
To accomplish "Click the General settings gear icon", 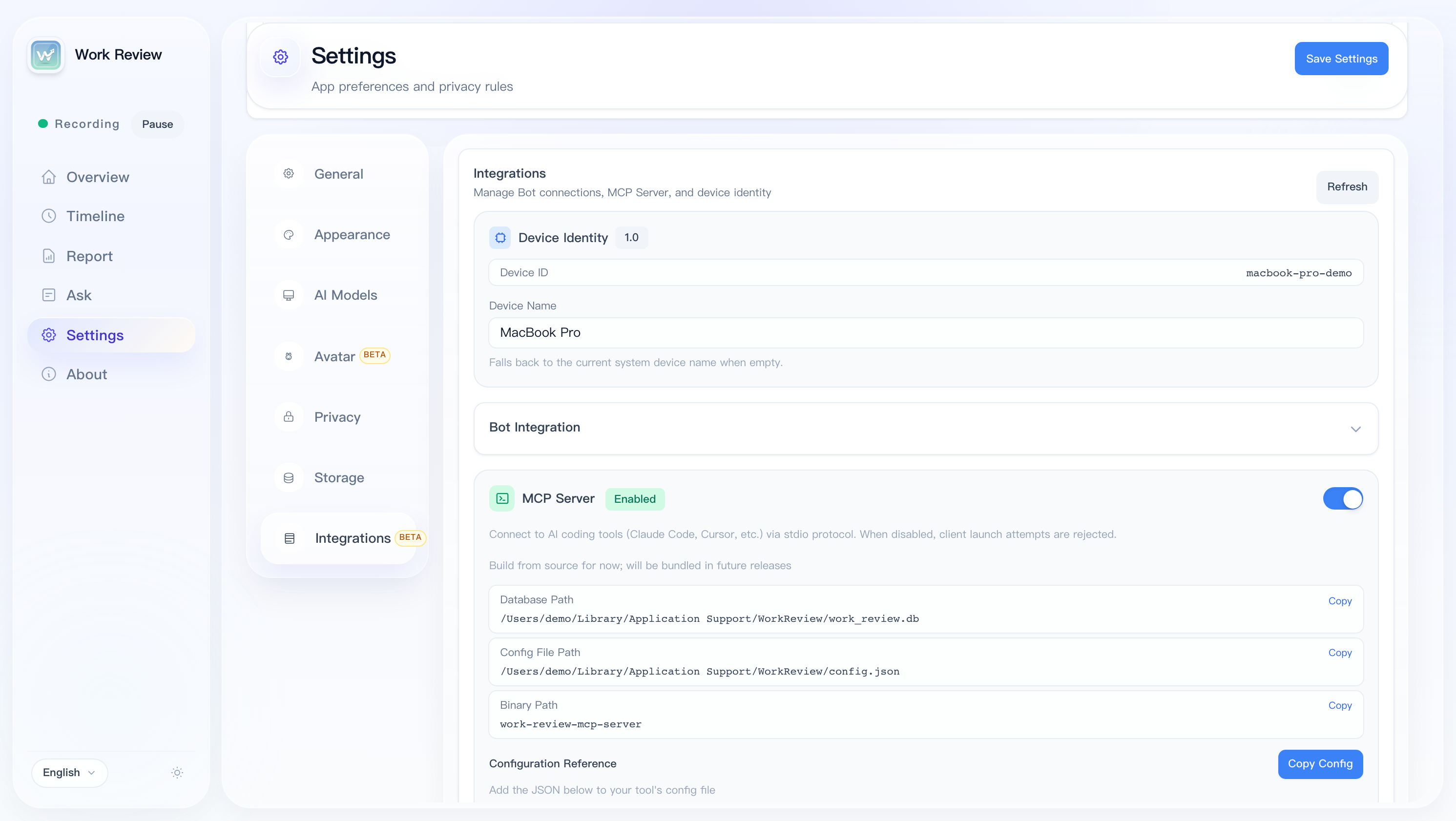I will 288,173.
